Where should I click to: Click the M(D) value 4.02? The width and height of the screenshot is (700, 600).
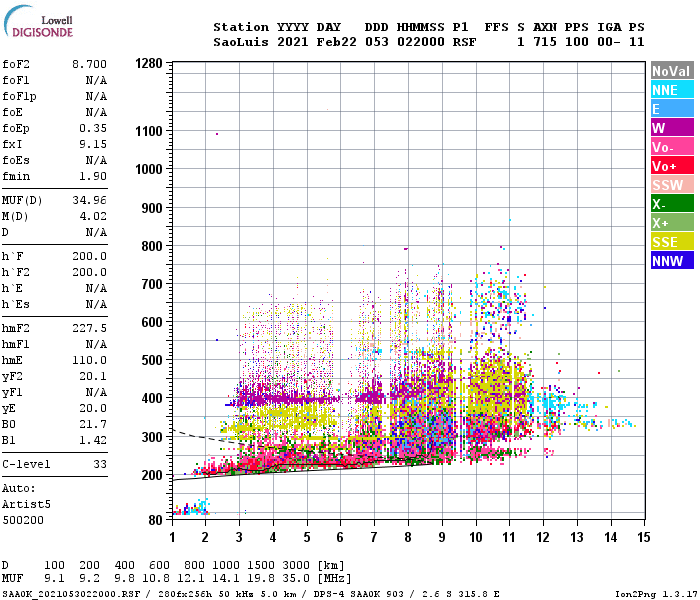93,216
